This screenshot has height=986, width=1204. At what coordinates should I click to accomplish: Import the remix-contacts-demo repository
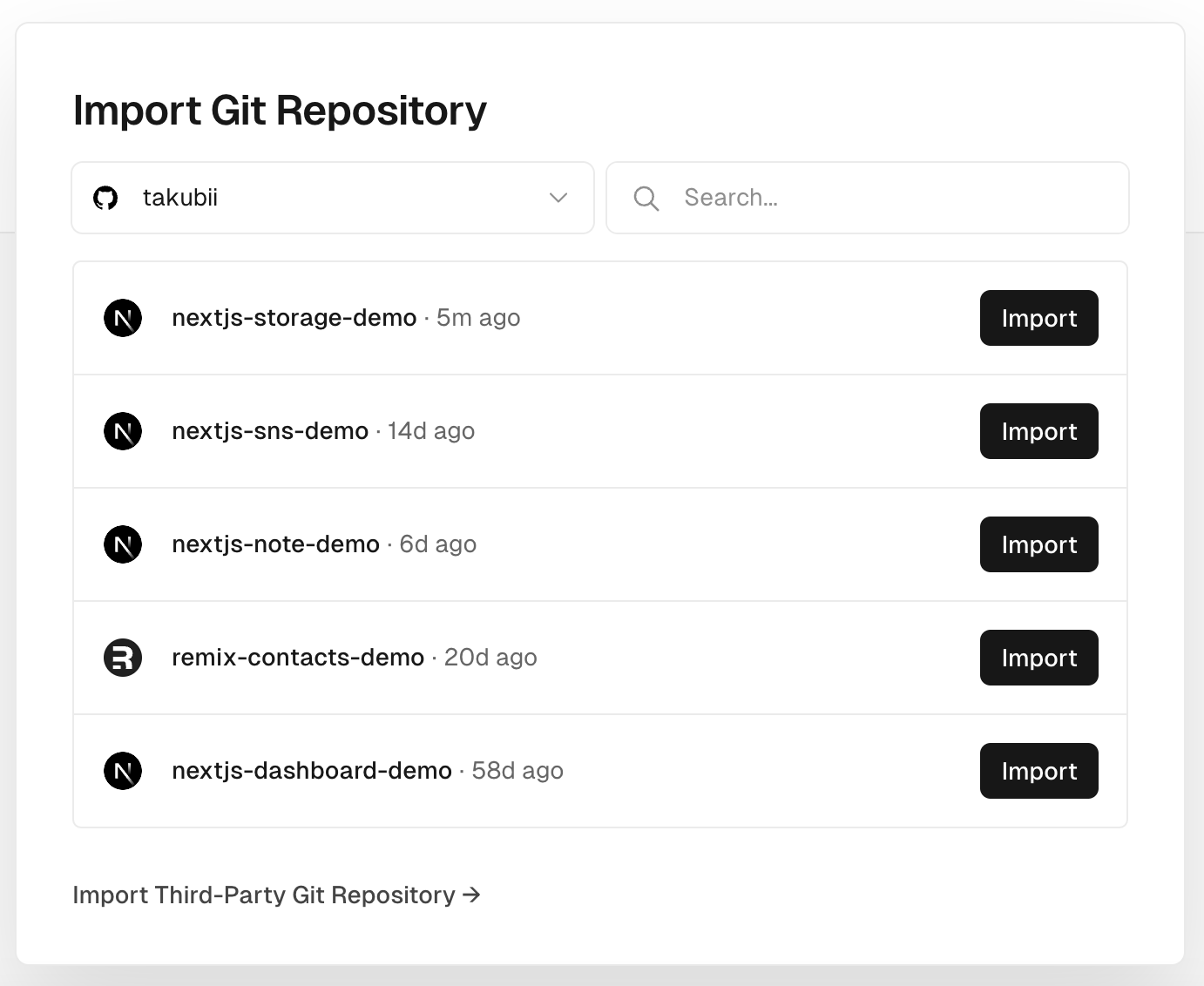click(1038, 658)
